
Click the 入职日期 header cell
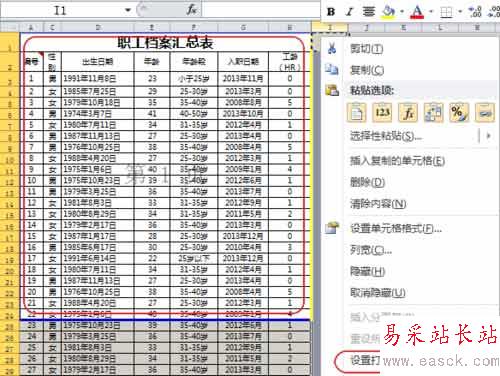coord(243,61)
